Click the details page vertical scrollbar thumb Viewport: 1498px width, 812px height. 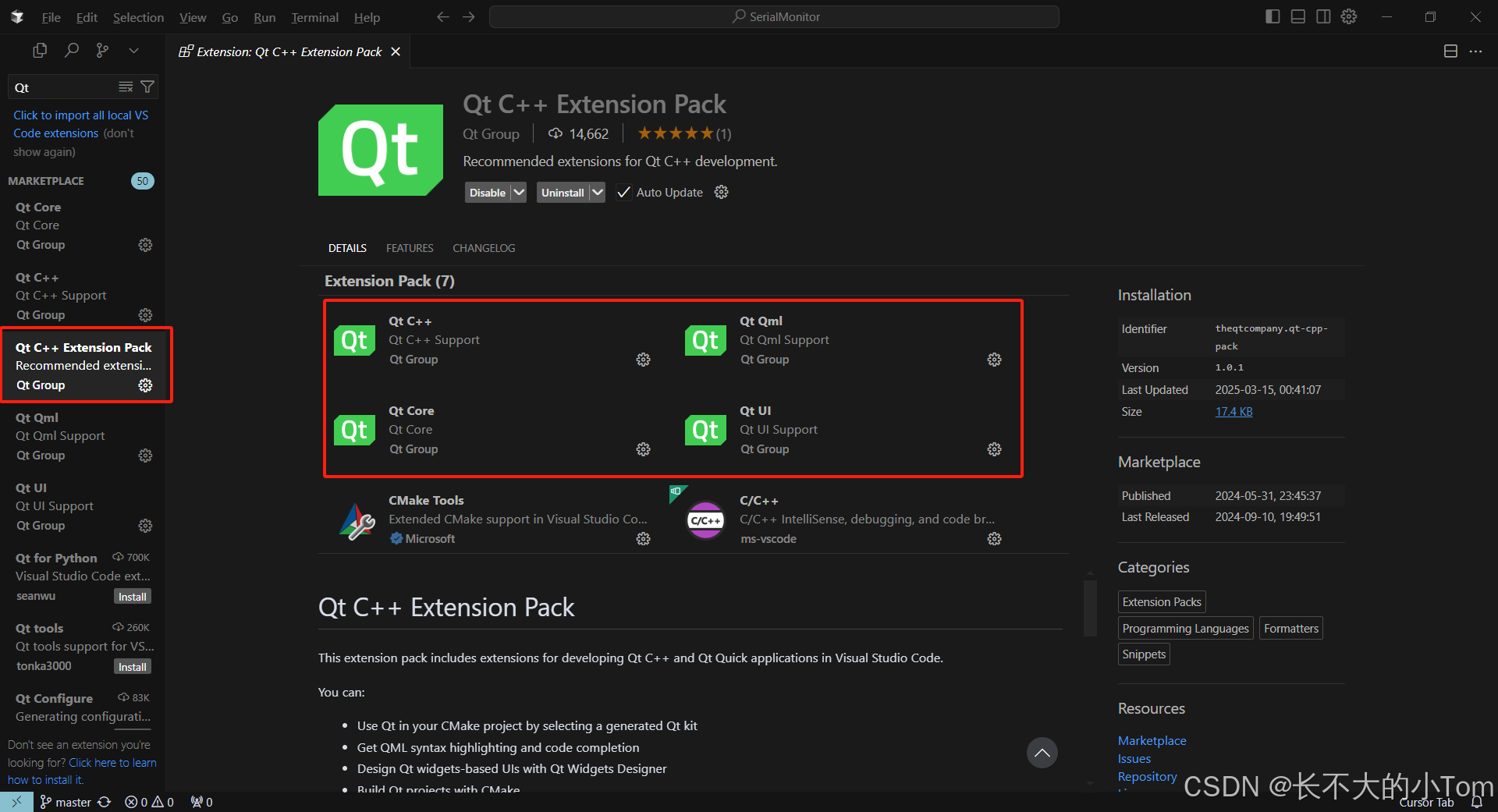[x=1090, y=607]
